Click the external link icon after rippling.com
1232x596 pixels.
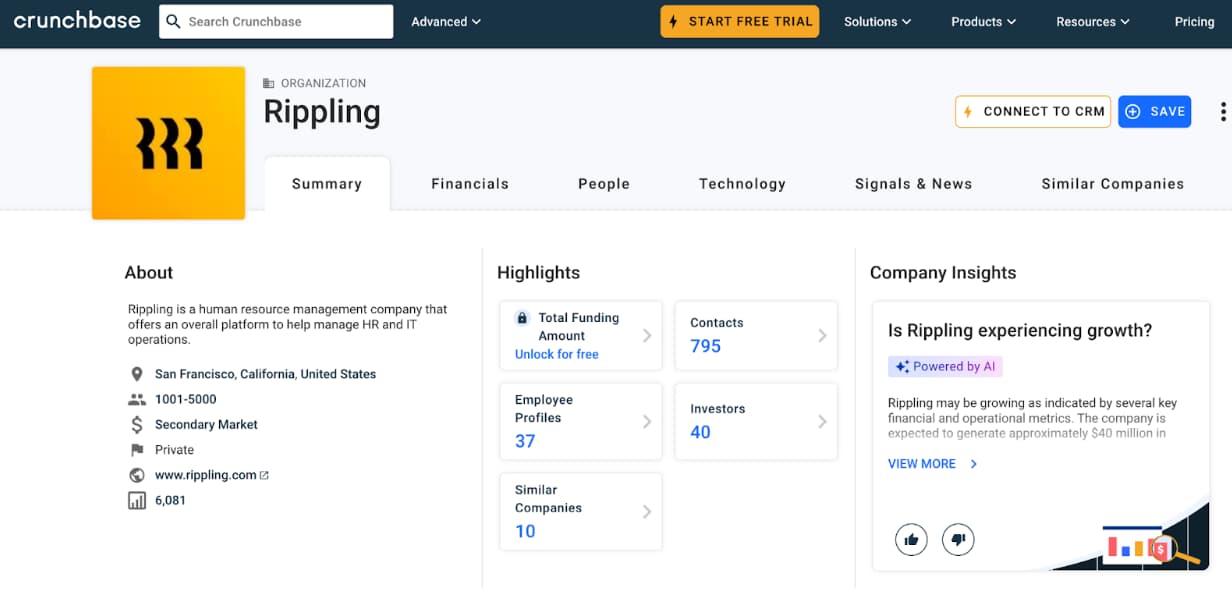(x=265, y=475)
